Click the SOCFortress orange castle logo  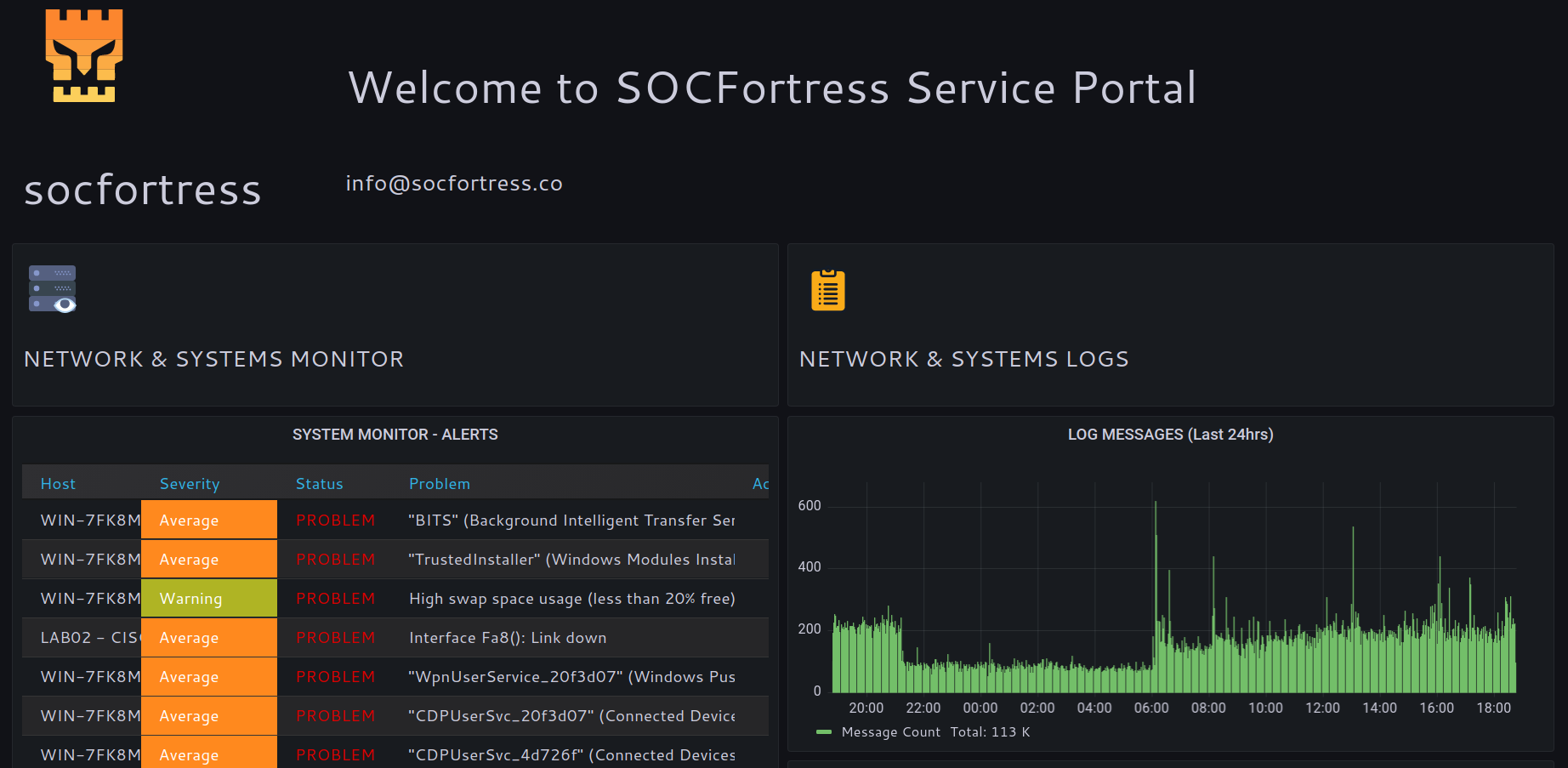pos(83,56)
